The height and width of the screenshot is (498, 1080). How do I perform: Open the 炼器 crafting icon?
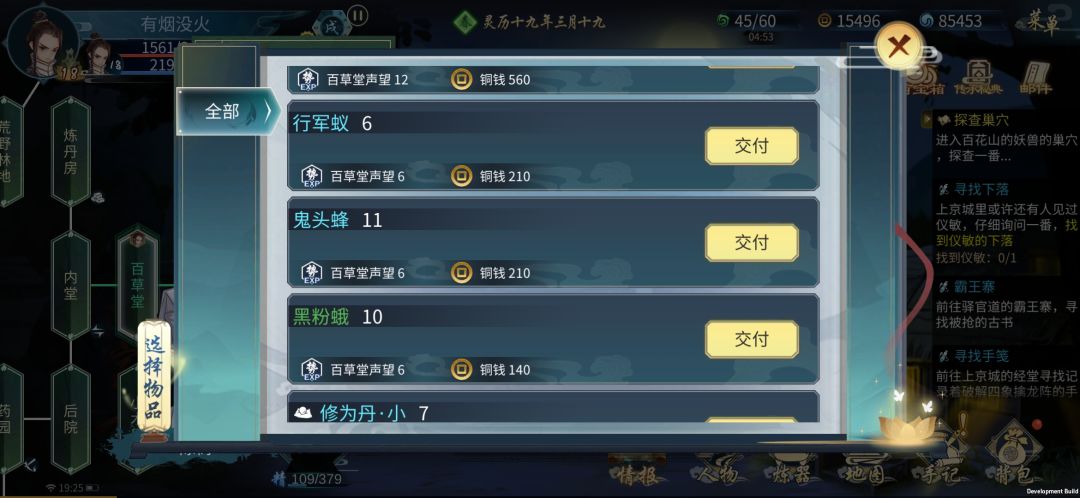pos(789,468)
